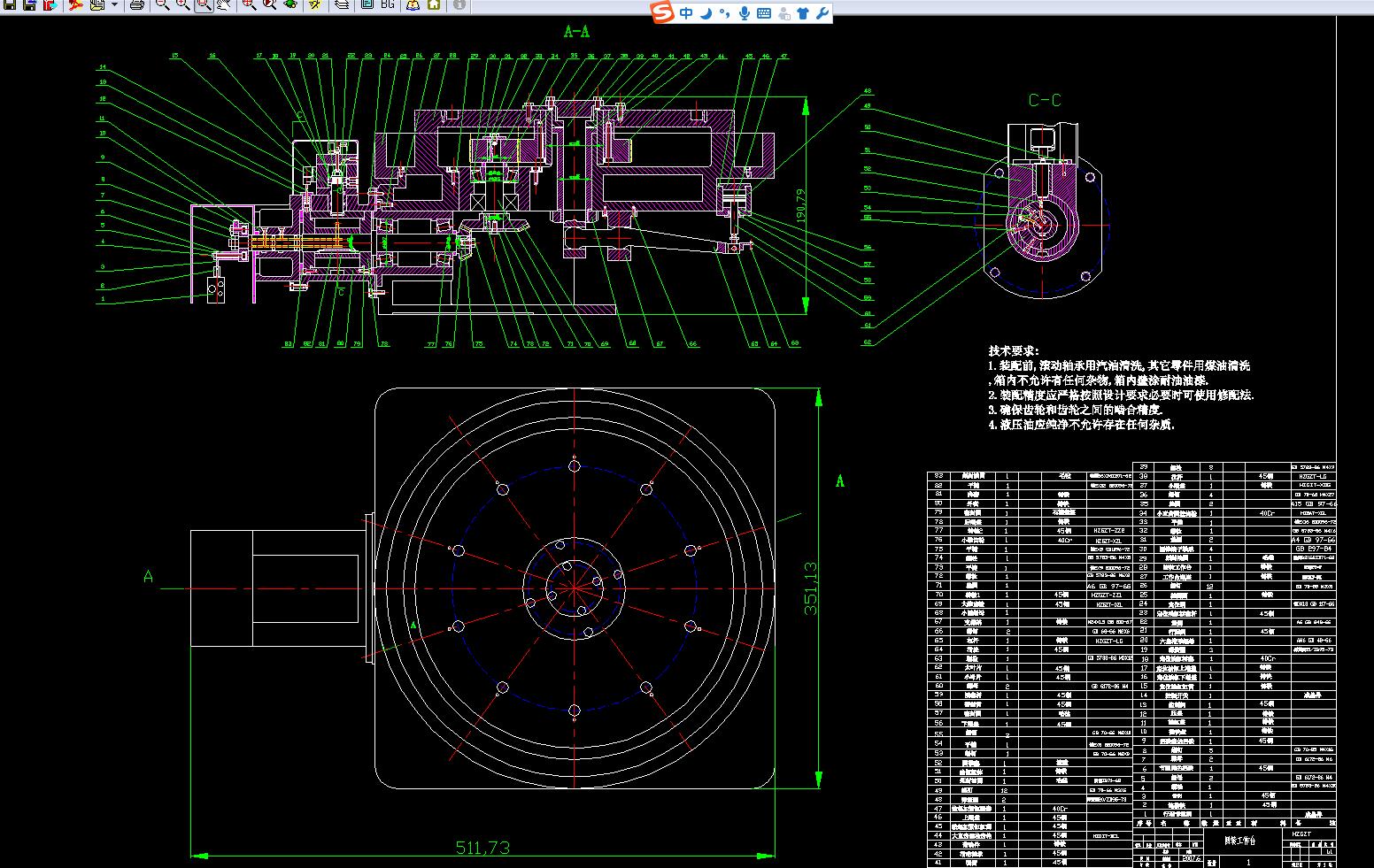
Task: Click the Sogou voice input microphone
Action: click(745, 12)
